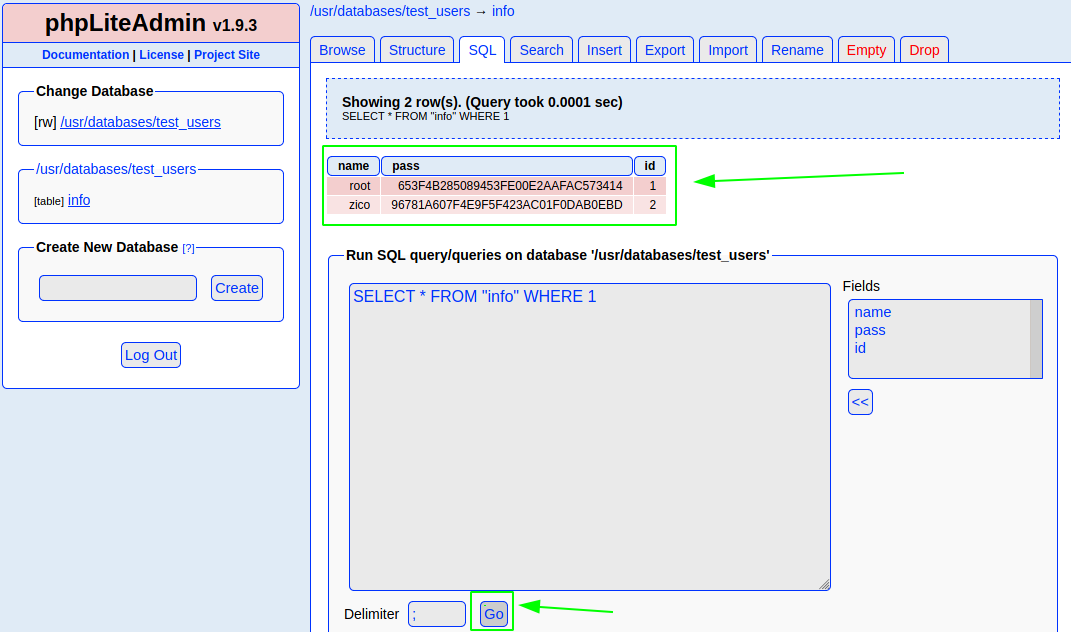This screenshot has height=632, width=1071.
Task: Click the new database name input field
Action: click(x=118, y=288)
